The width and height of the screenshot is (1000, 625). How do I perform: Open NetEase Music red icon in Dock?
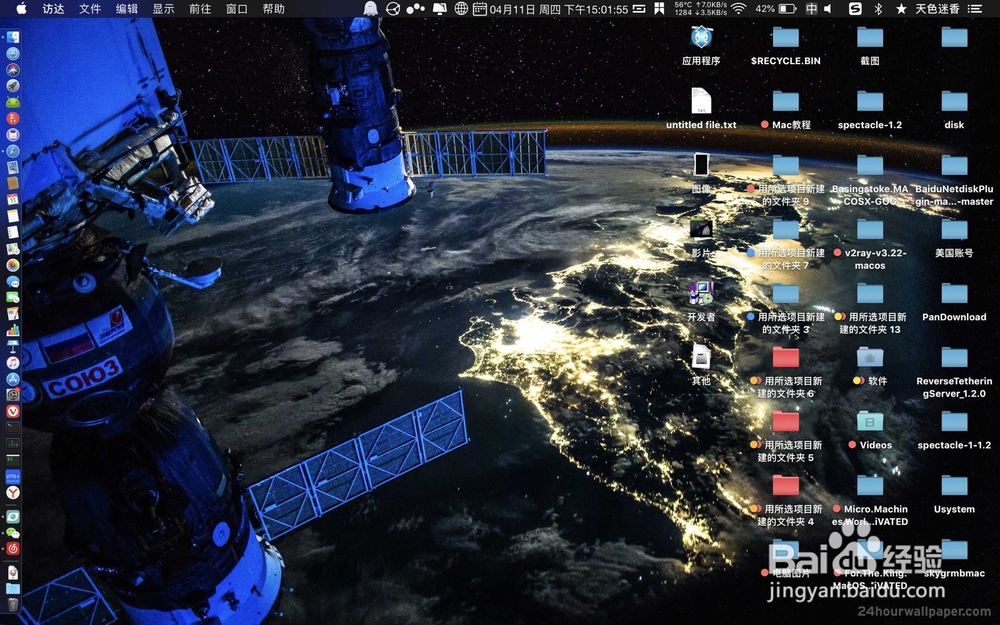[13, 548]
